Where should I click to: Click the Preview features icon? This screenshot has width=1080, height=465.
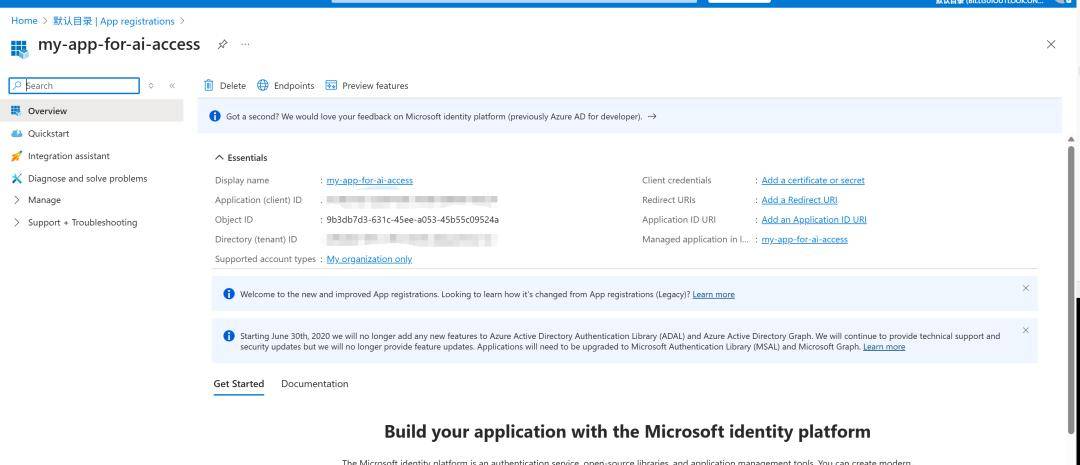(x=331, y=85)
